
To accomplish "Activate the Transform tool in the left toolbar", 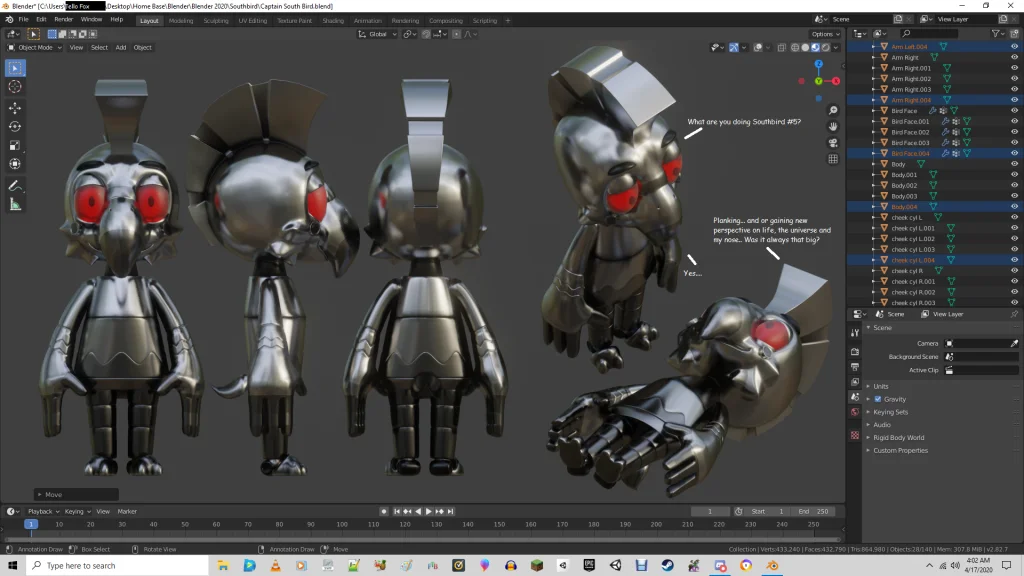I will tap(15, 165).
